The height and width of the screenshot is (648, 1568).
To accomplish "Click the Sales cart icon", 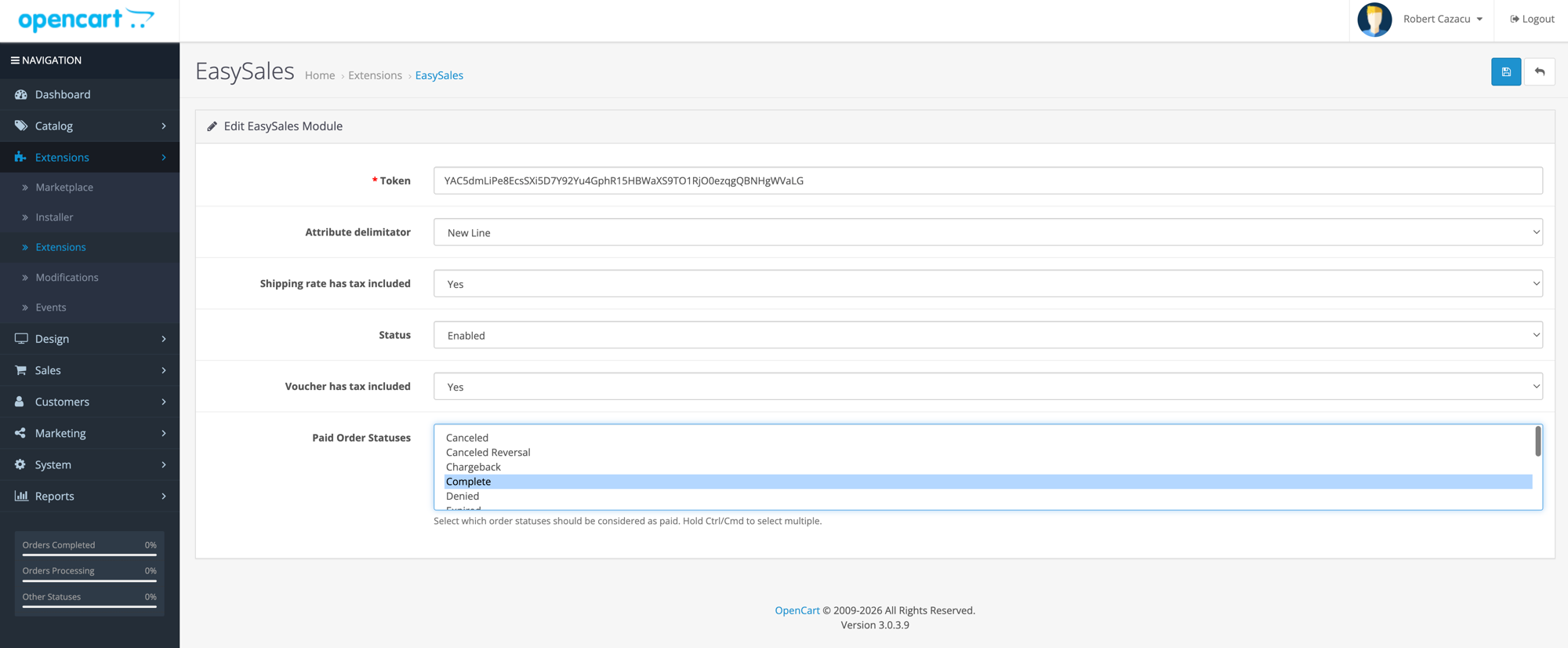I will pyautogui.click(x=21, y=370).
